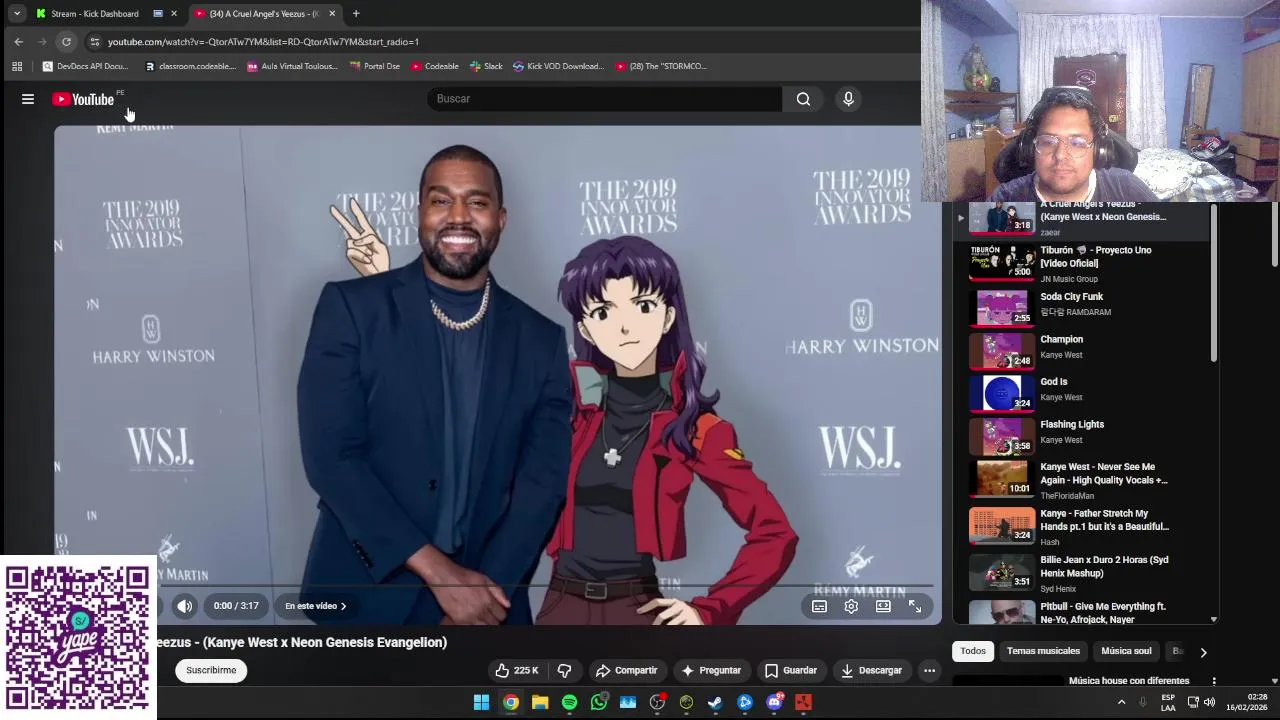
Task: Open the DevDocs API bookmark
Action: (85, 66)
